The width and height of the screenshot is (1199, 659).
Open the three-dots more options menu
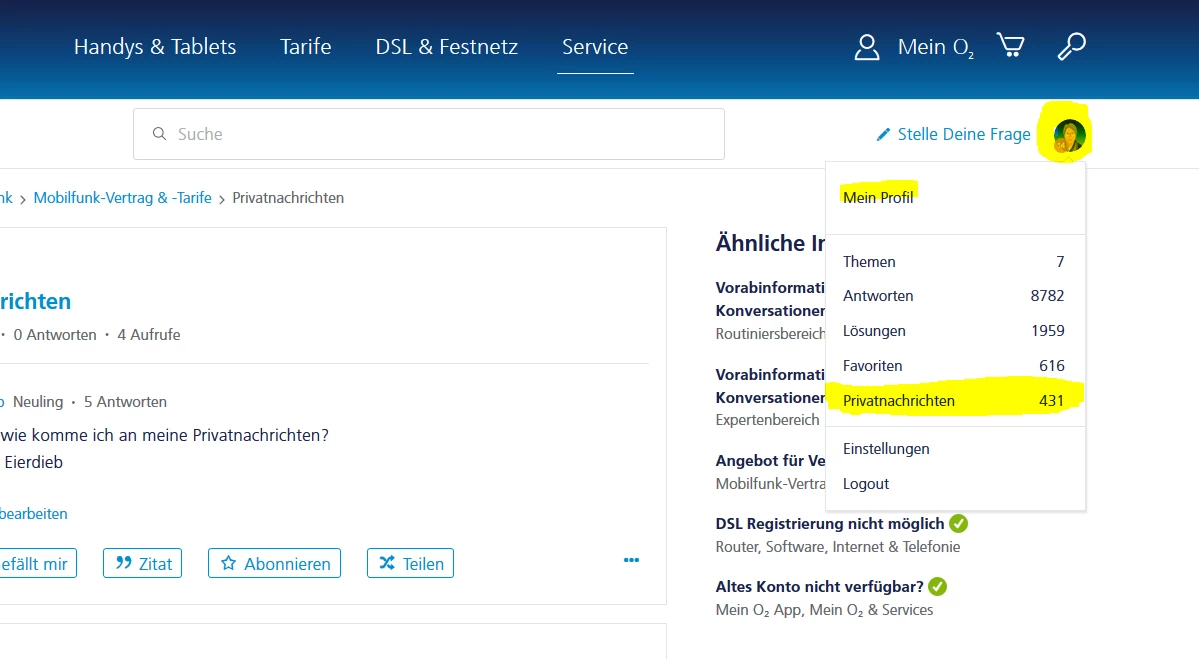point(631,560)
